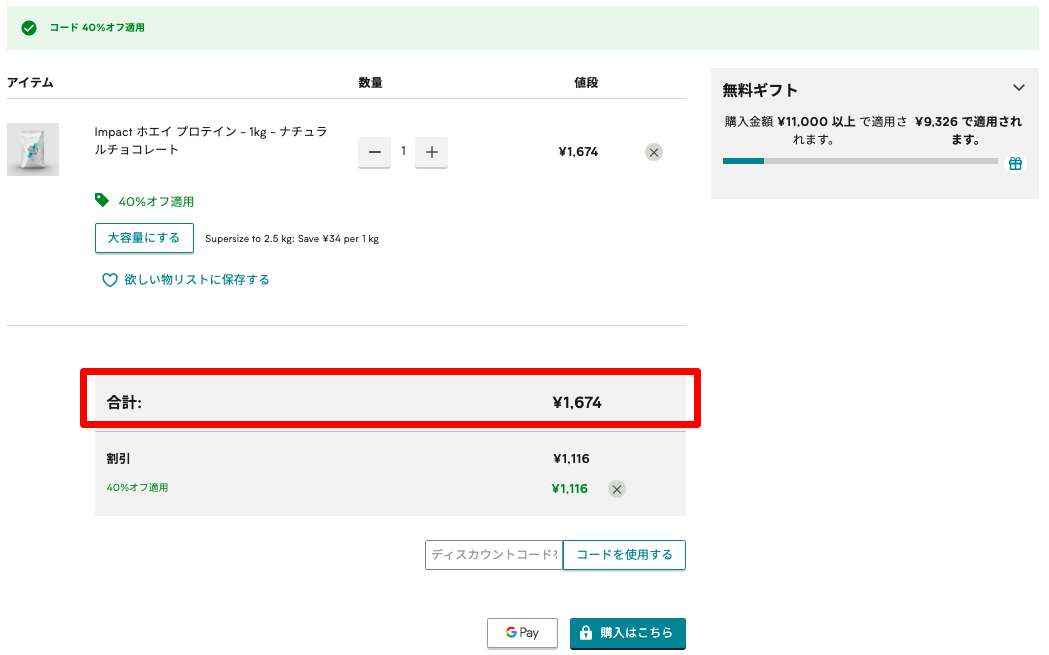Open the protein product thumbnail image
The width and height of the screenshot is (1049, 655).
click(33, 149)
